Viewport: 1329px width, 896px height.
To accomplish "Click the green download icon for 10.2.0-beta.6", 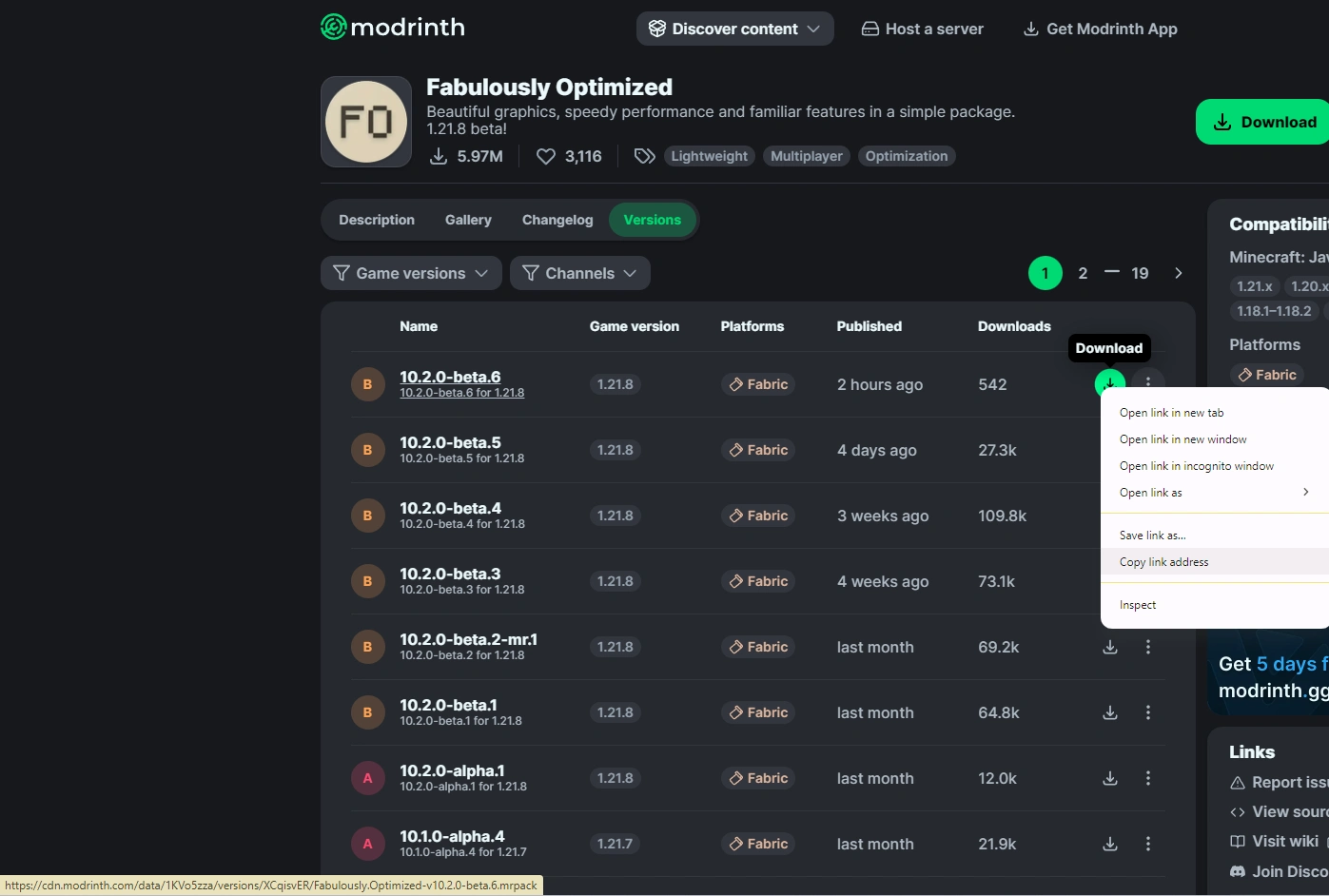I will click(x=1110, y=382).
